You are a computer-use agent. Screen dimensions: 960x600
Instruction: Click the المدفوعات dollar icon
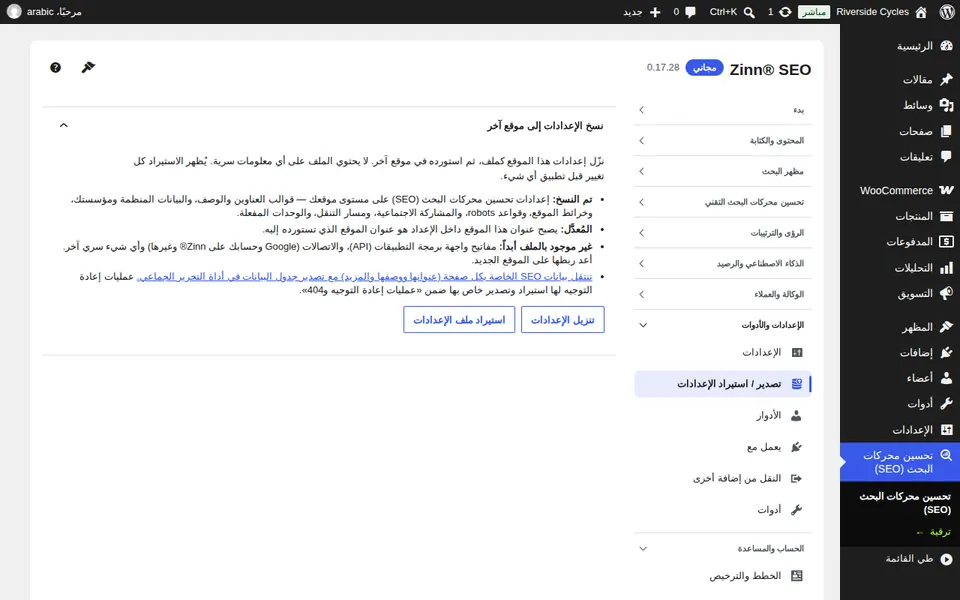(947, 242)
